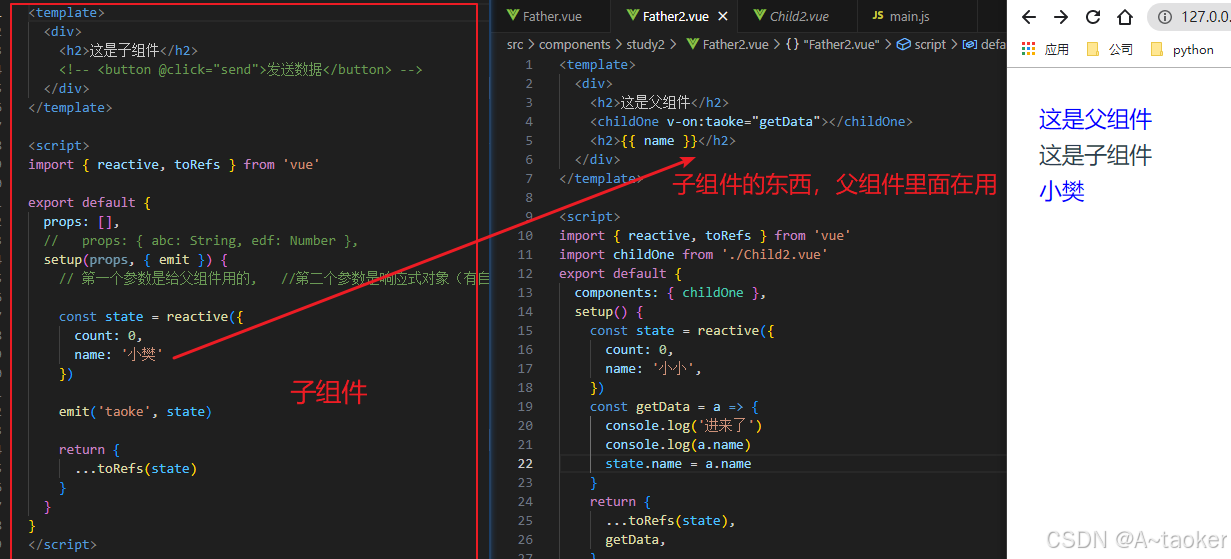Select src in the breadcrumb

click(515, 44)
